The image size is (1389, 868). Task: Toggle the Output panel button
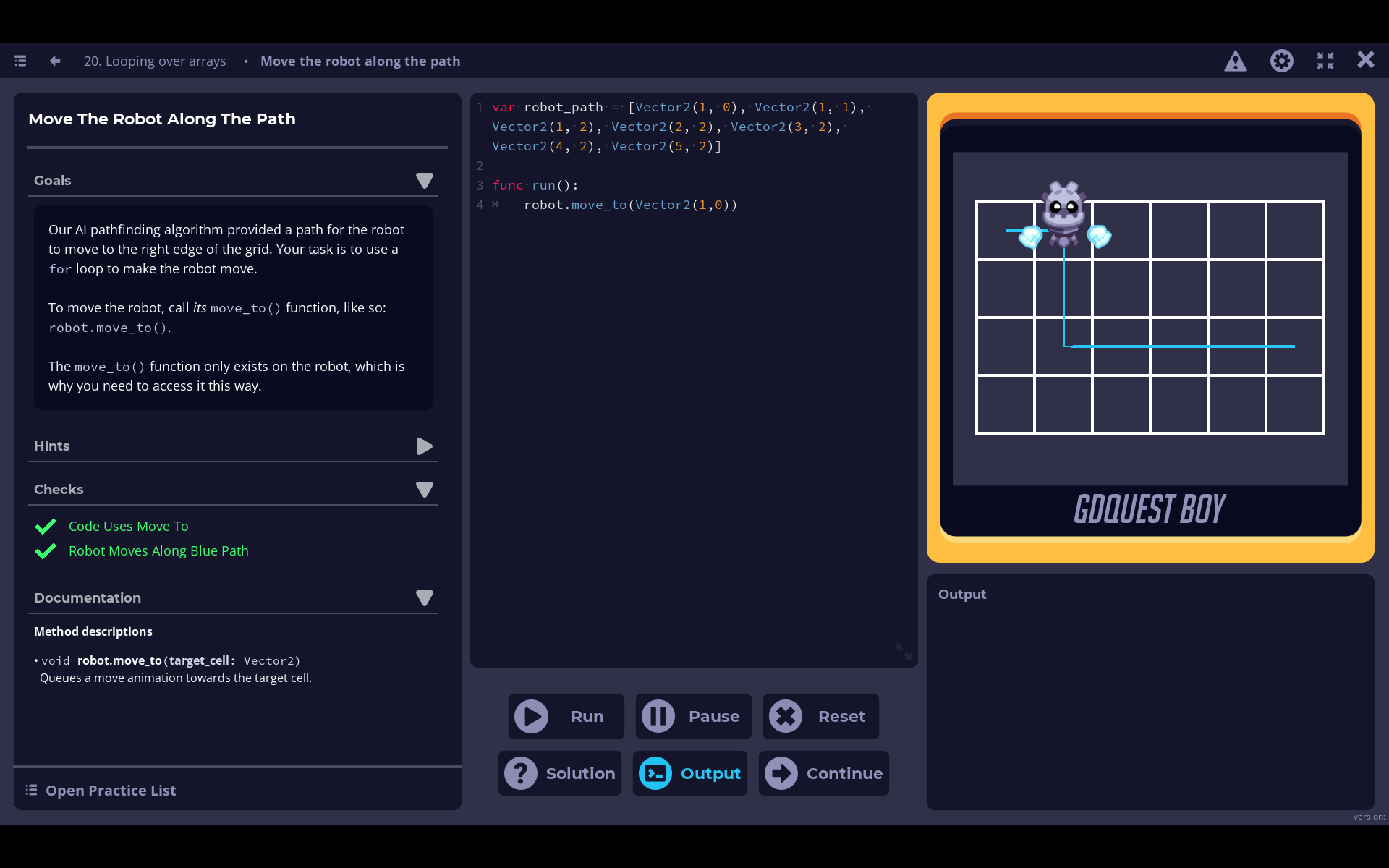point(690,773)
